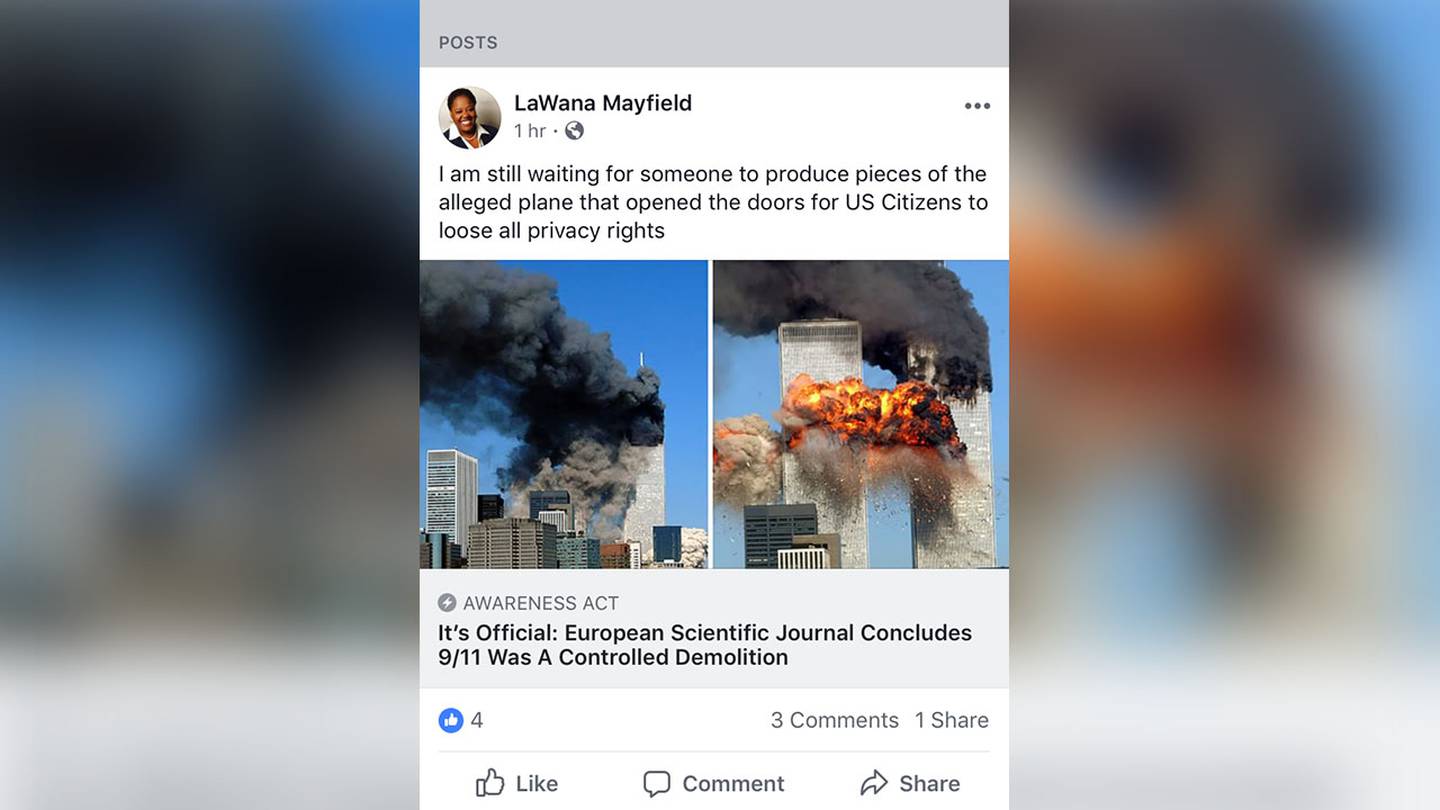Click the AWARENESS ACT source label

(x=541, y=603)
